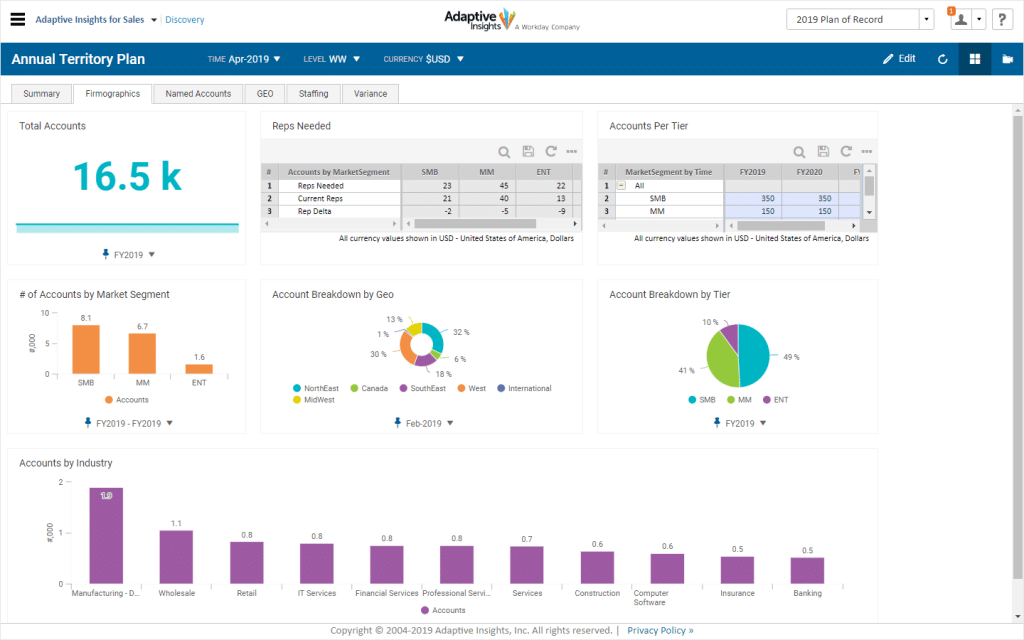Open the Privacy Policy link
This screenshot has height=640, width=1024.
pyautogui.click(x=660, y=631)
